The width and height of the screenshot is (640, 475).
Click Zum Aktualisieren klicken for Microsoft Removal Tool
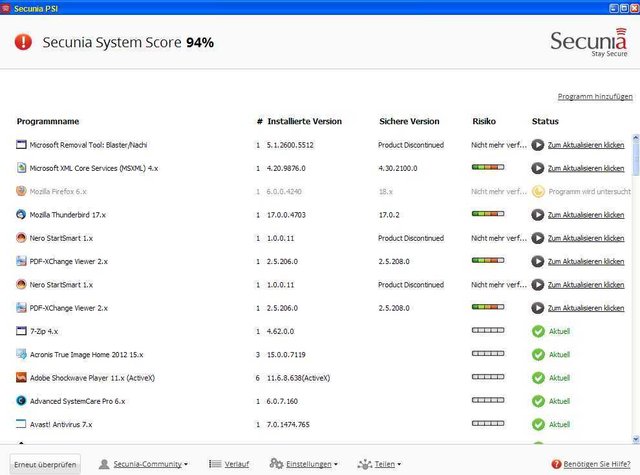(586, 145)
